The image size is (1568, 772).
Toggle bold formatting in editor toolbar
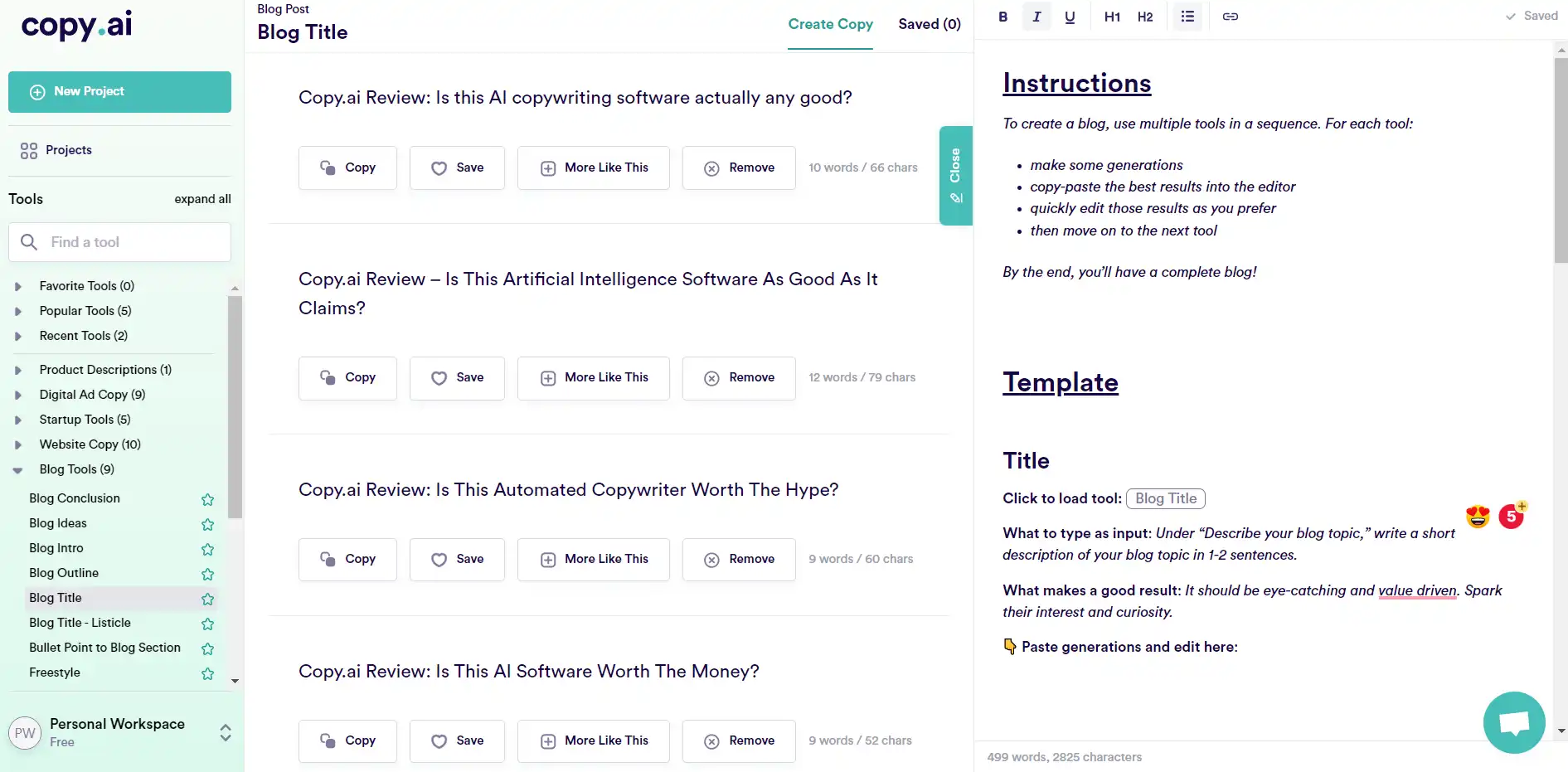tap(1002, 17)
